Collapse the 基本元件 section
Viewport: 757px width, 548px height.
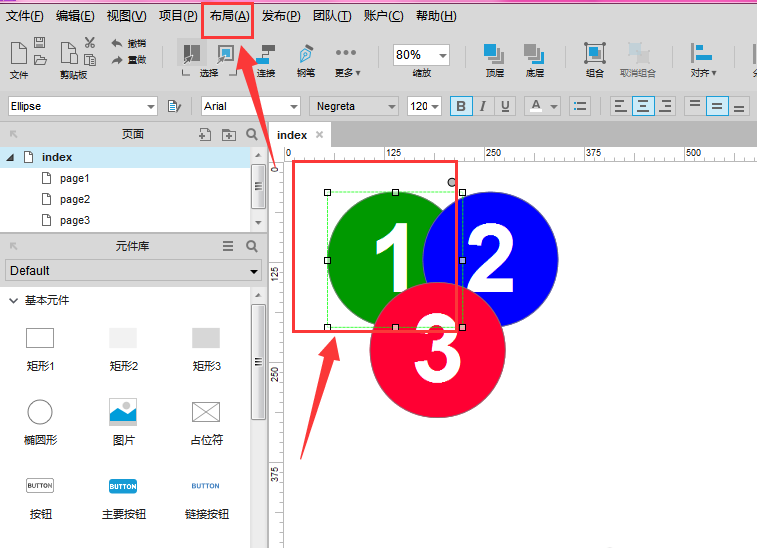click(x=14, y=301)
